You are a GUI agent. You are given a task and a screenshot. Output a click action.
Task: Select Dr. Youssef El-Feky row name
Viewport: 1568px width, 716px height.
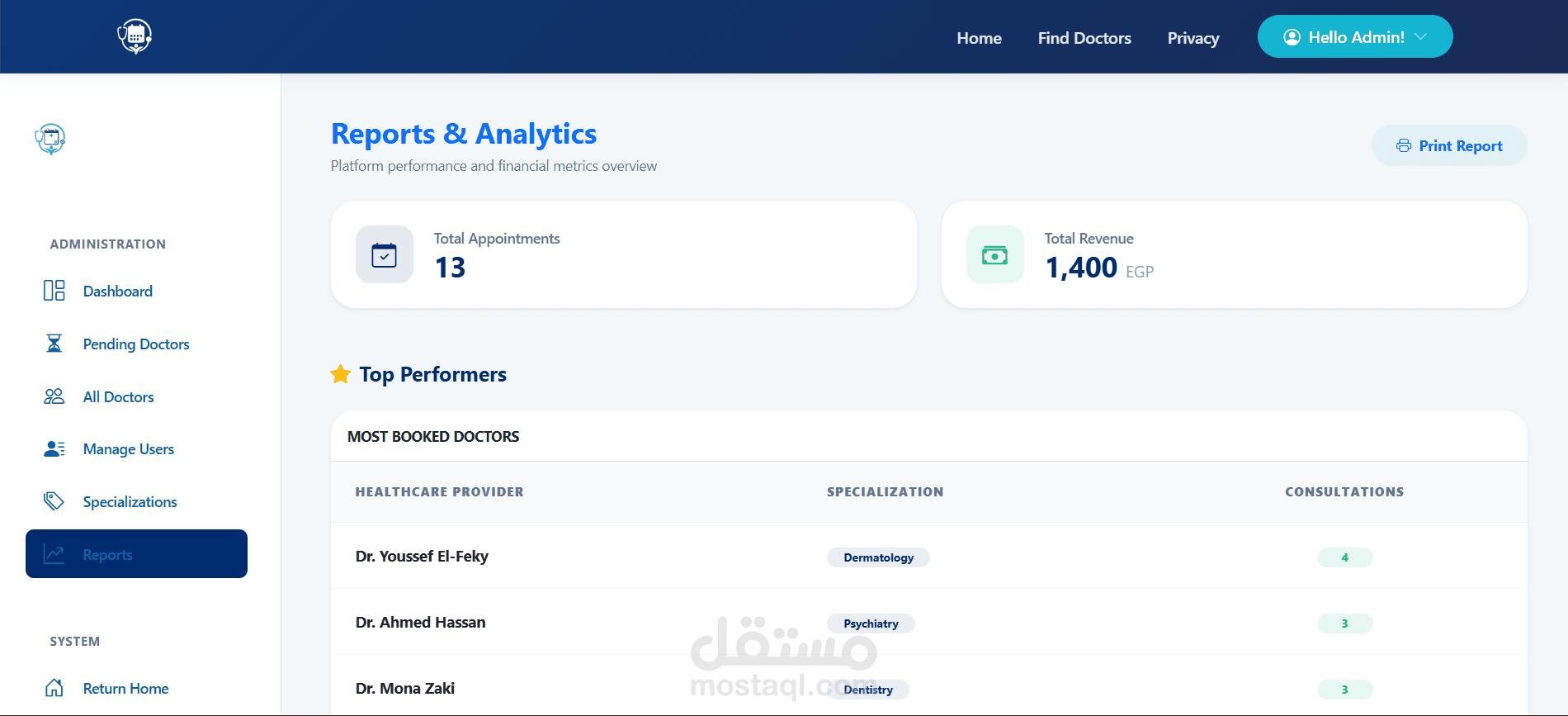(422, 556)
